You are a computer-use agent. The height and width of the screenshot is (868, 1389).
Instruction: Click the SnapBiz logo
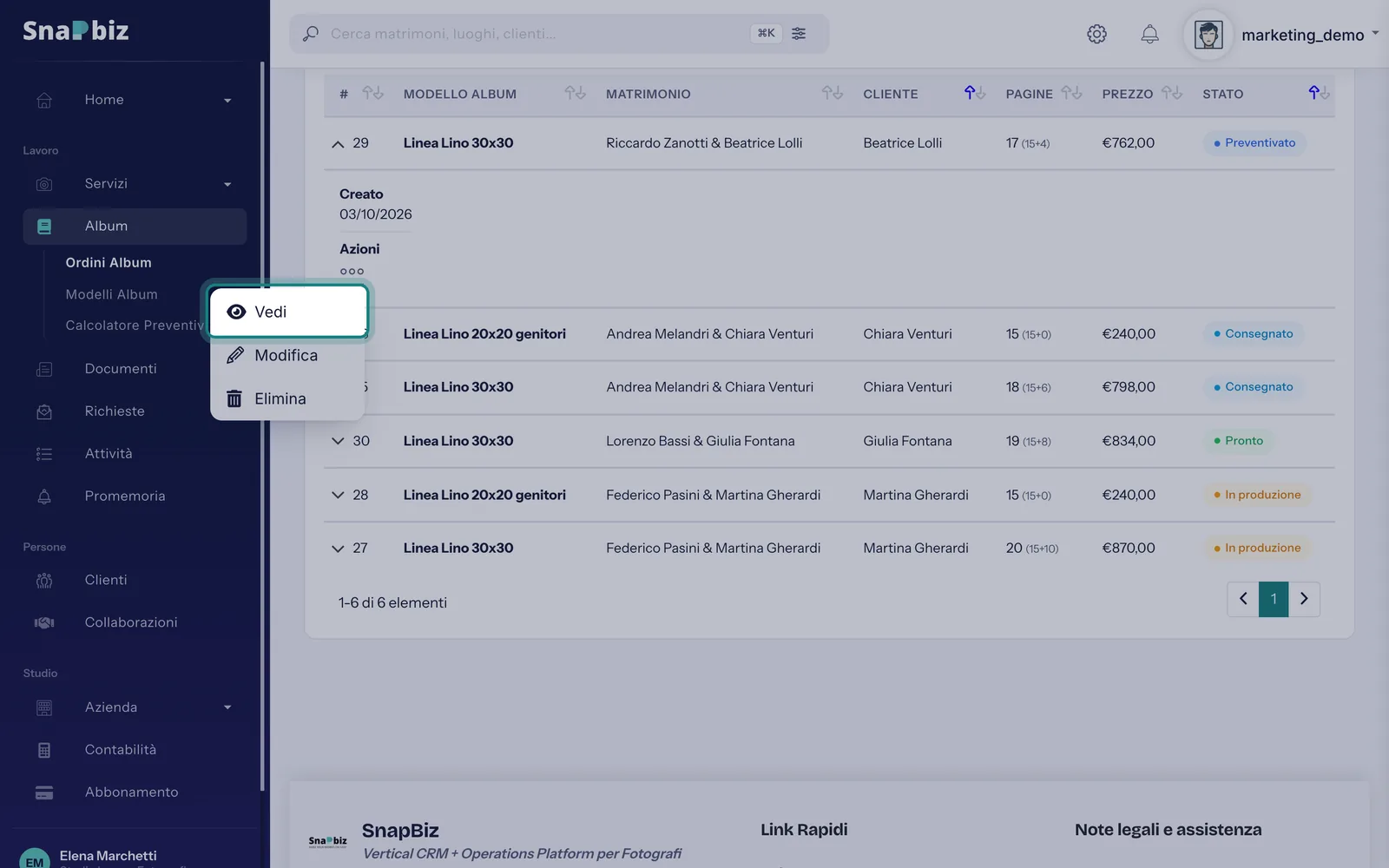pos(76,31)
